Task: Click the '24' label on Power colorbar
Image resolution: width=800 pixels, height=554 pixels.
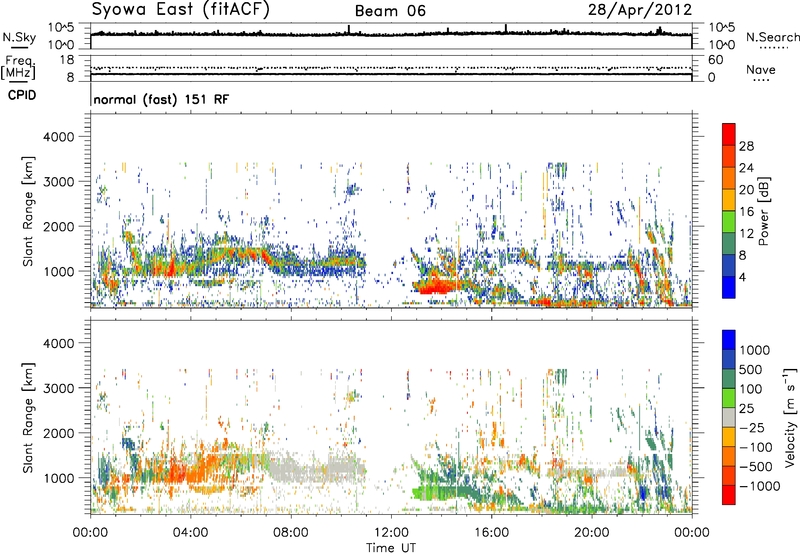Action: point(746,168)
